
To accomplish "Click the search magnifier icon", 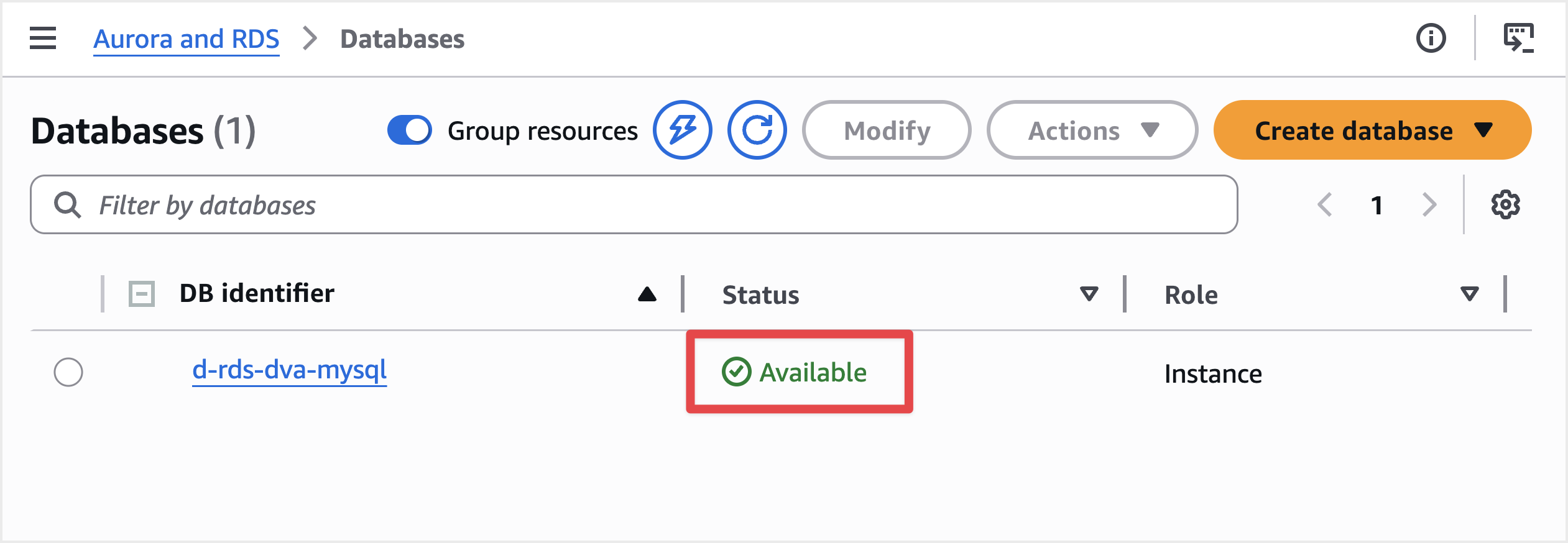I will (x=67, y=205).
